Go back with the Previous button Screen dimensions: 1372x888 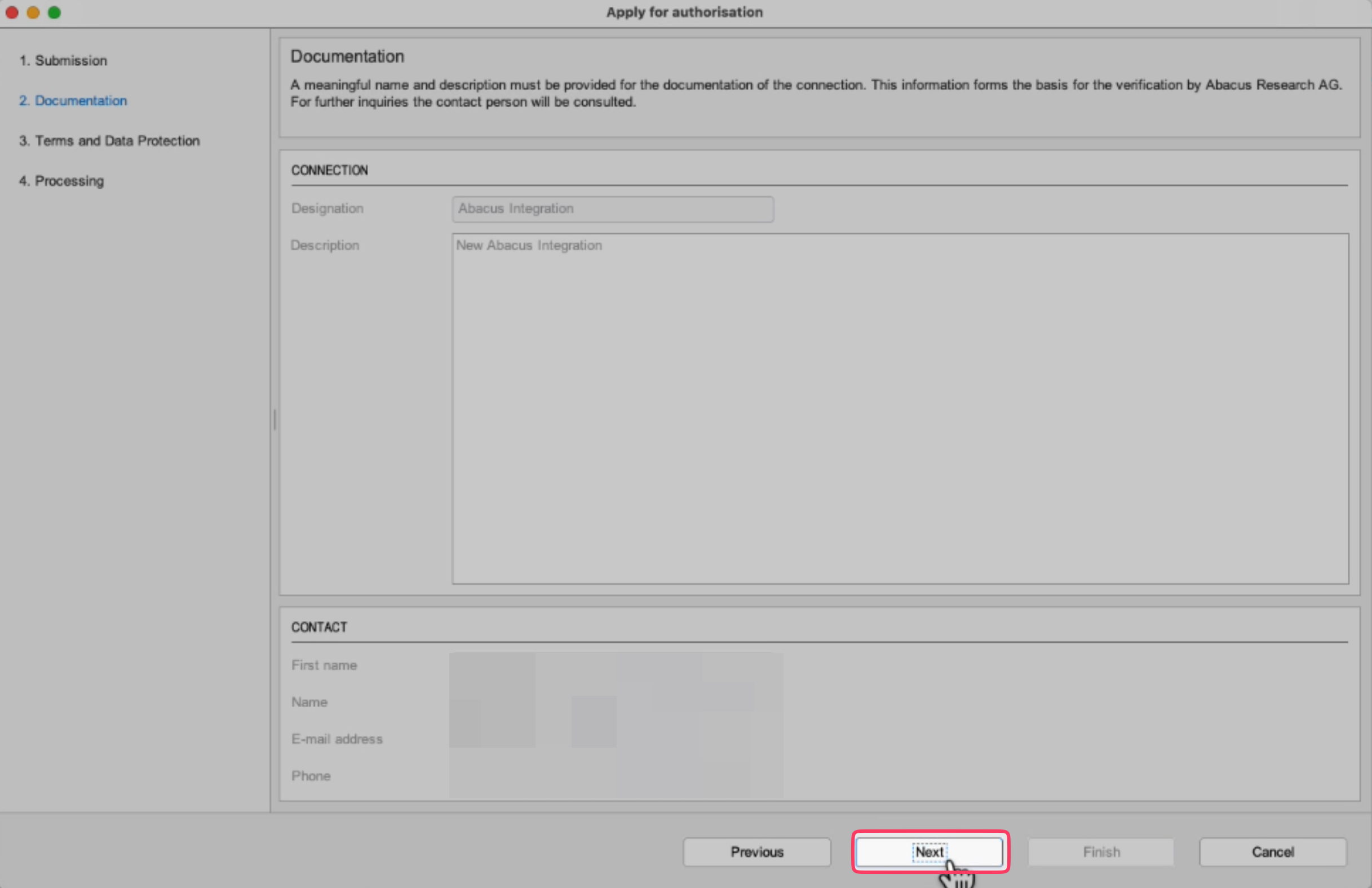point(757,851)
